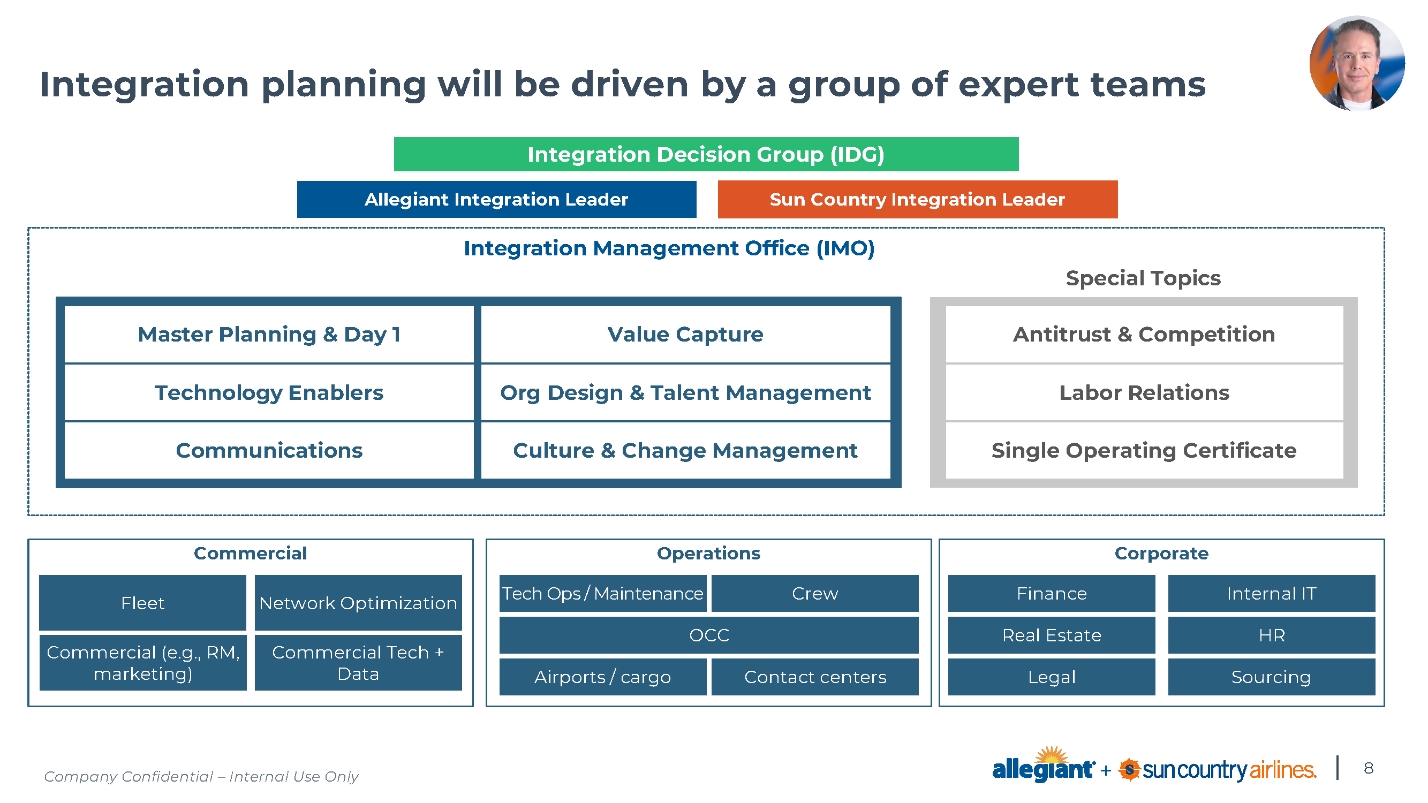Select the Integration Decision Group banner

point(705,154)
